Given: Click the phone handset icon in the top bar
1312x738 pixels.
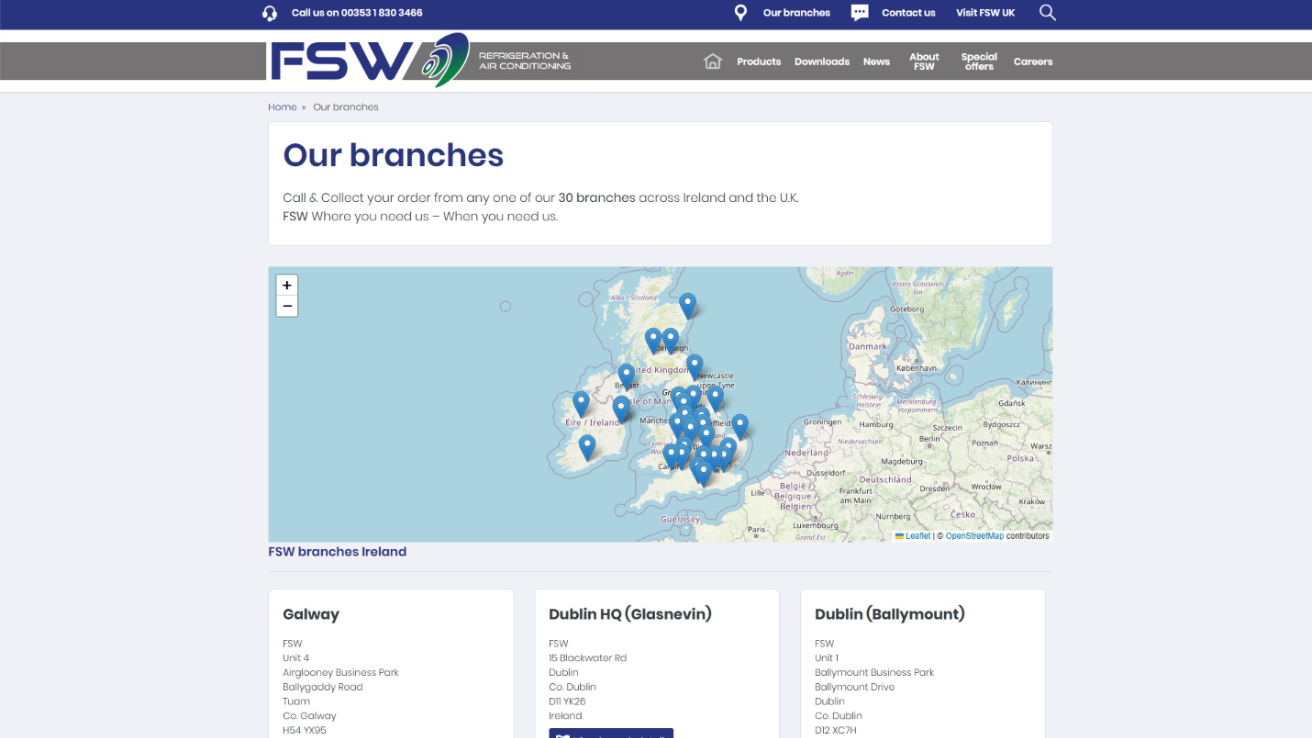Looking at the screenshot, I should [268, 12].
